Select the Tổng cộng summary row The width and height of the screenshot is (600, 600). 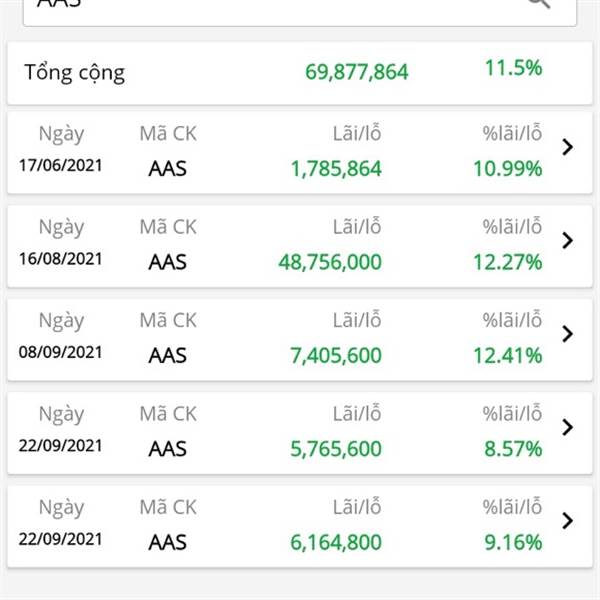(300, 73)
